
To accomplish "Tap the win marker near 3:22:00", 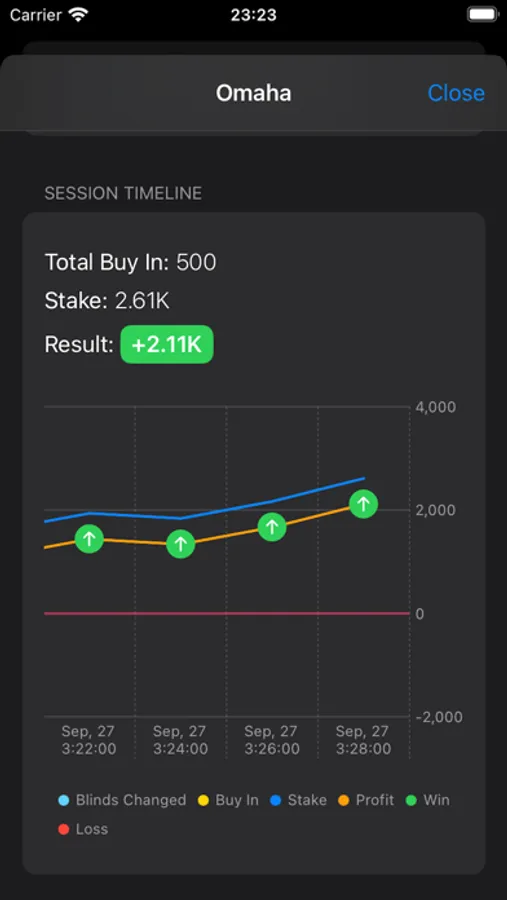I will [89, 538].
